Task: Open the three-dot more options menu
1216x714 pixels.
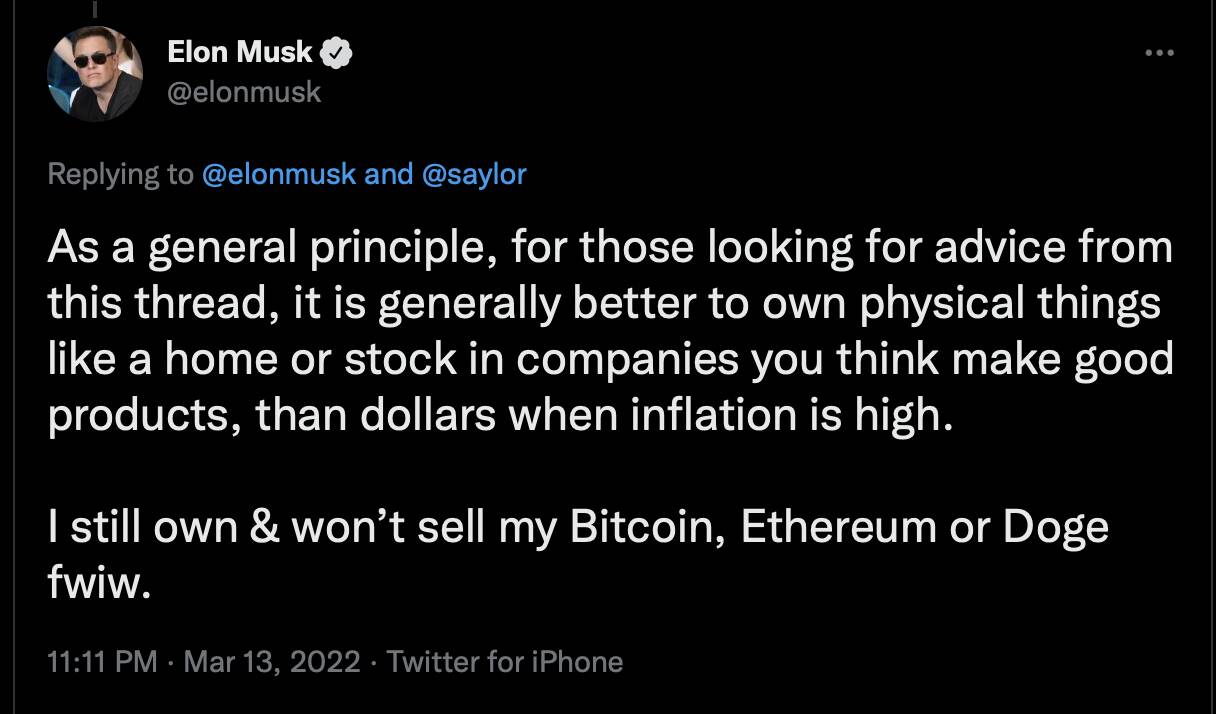Action: click(x=1160, y=53)
